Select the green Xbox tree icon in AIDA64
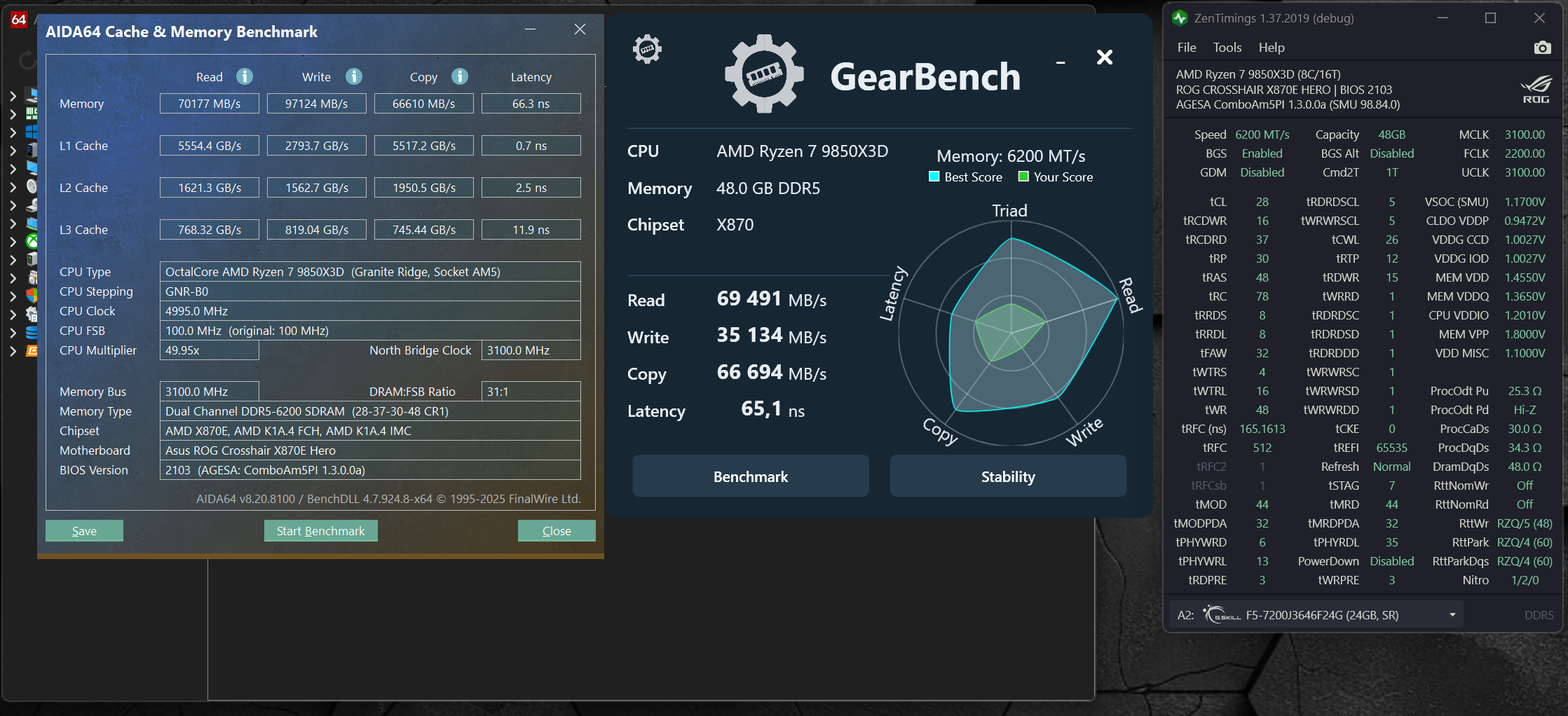This screenshot has height=716, width=1568. (x=32, y=241)
